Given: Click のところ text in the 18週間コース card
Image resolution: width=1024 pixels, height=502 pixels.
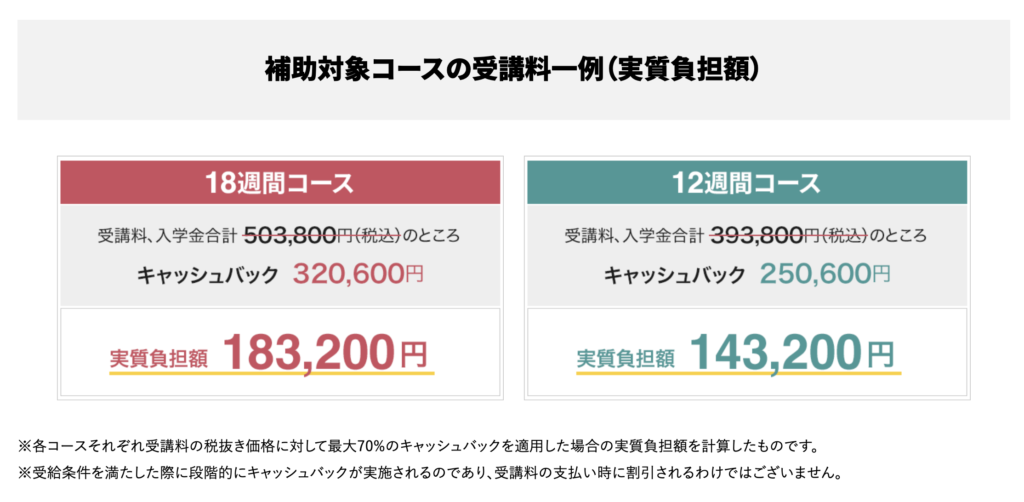Looking at the screenshot, I should pyautogui.click(x=431, y=238).
